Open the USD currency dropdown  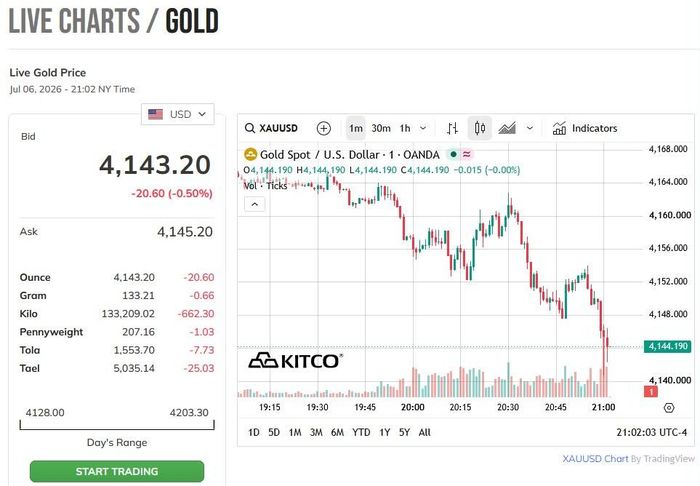click(178, 114)
